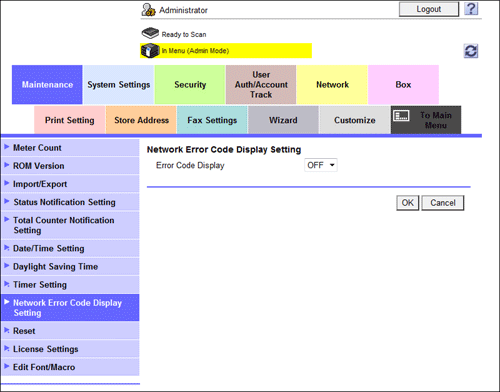
Task: Click arrow icon beside Reset
Action: point(6,330)
